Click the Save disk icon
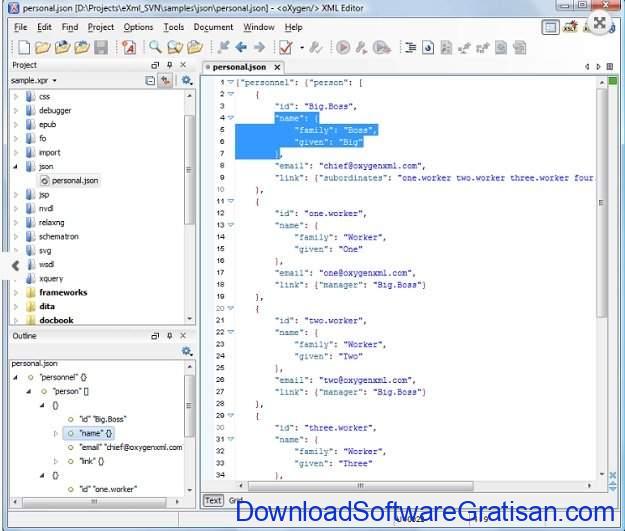The image size is (625, 531). [x=101, y=48]
